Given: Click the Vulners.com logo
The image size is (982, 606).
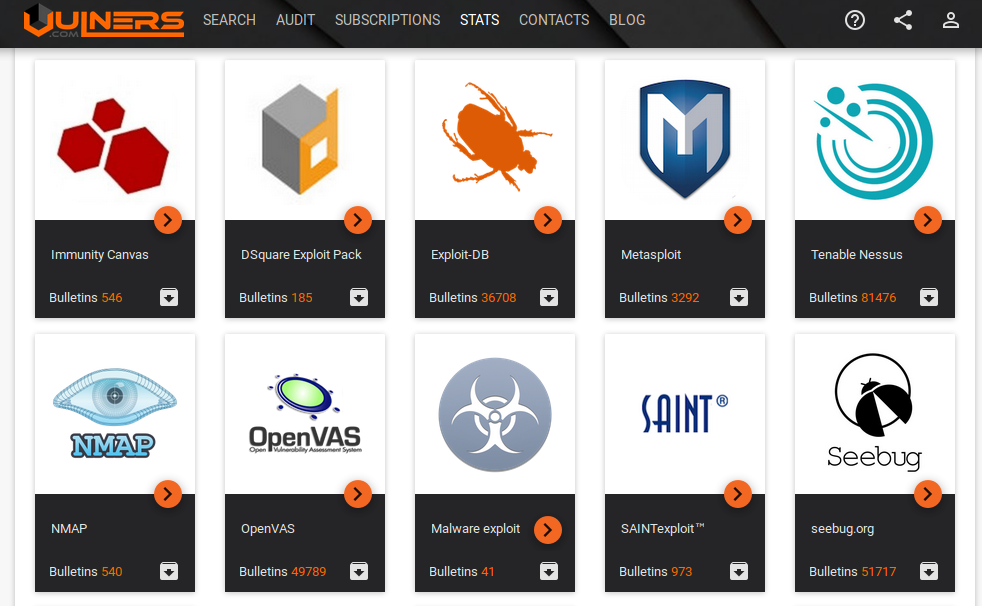Looking at the screenshot, I should coord(103,21).
